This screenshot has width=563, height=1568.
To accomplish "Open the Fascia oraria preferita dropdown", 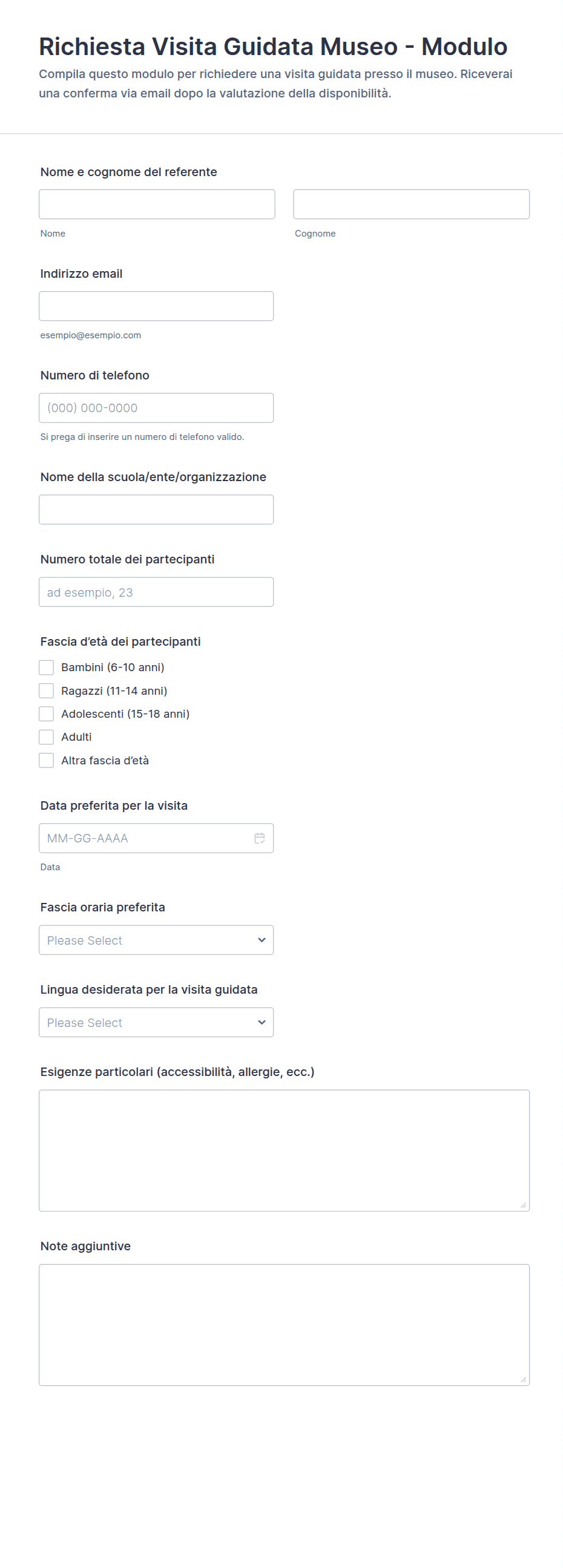I will coord(156,940).
